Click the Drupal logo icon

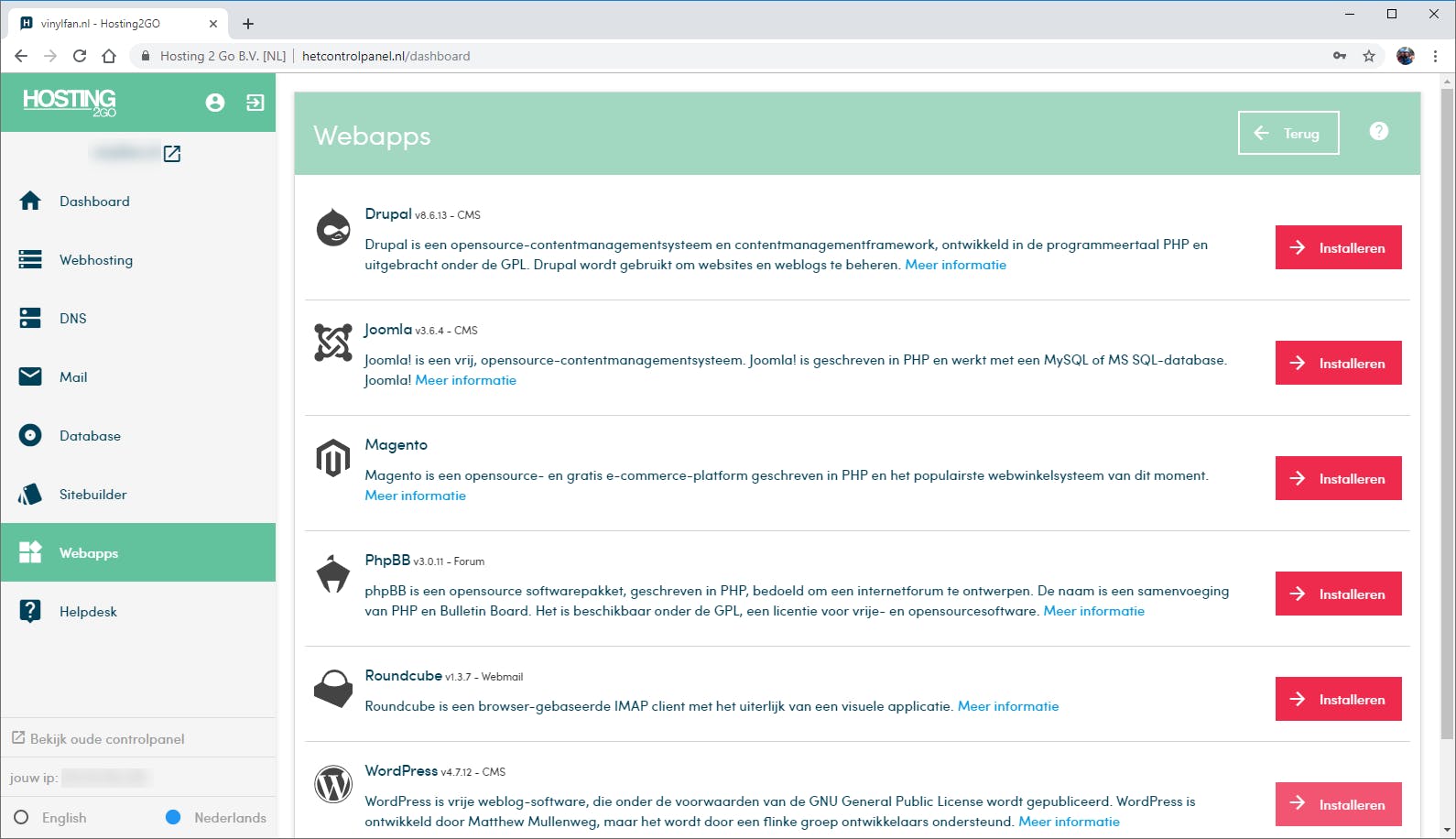click(333, 228)
